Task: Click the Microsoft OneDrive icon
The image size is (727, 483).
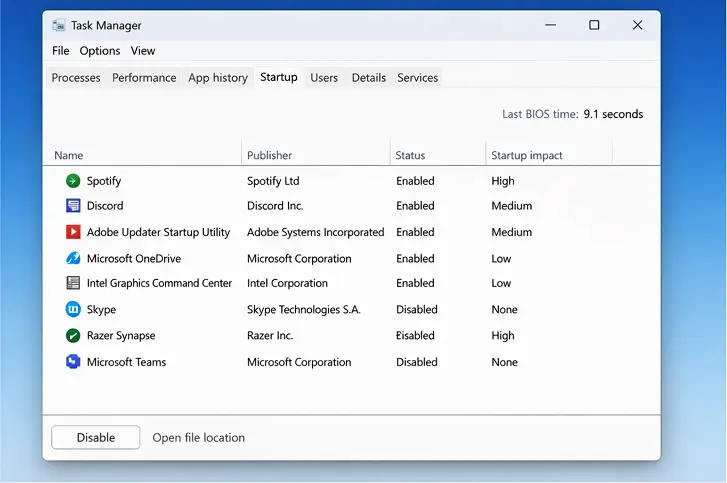Action: click(73, 258)
